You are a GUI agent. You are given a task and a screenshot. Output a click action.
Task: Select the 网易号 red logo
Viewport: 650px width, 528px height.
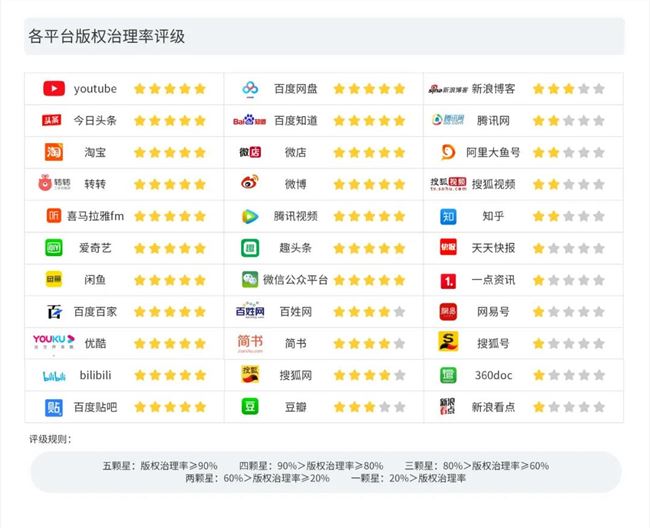click(448, 312)
